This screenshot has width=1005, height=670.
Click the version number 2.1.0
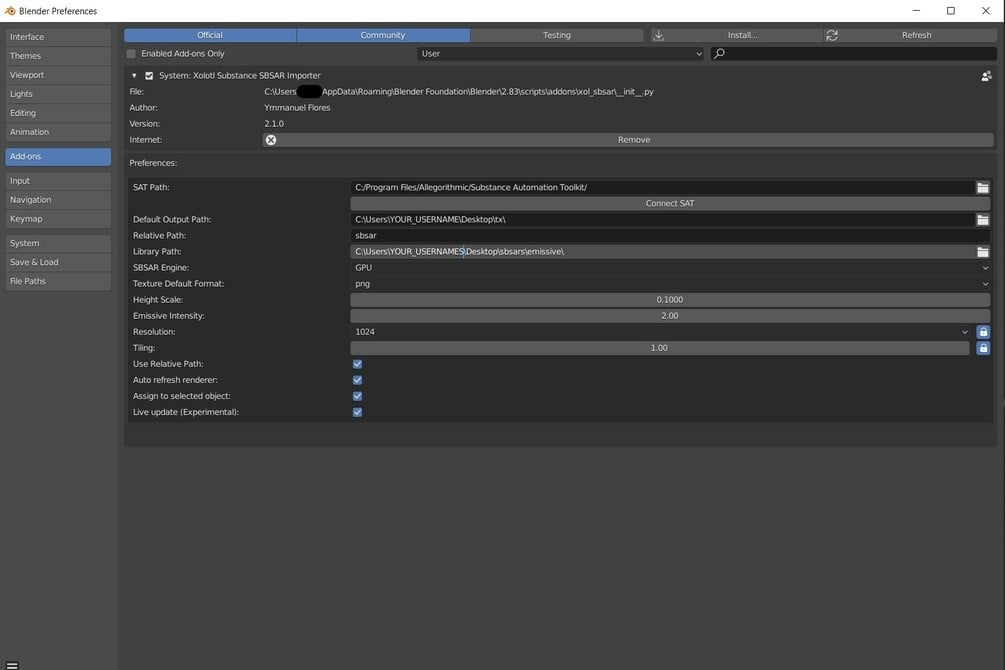(x=274, y=124)
